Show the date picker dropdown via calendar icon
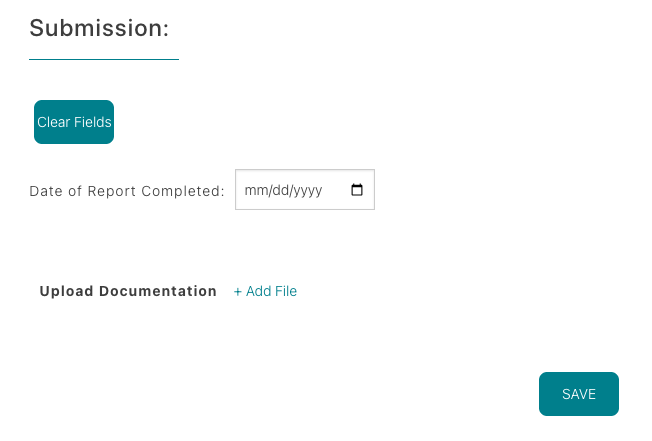This screenshot has width=652, height=441. pos(357,190)
